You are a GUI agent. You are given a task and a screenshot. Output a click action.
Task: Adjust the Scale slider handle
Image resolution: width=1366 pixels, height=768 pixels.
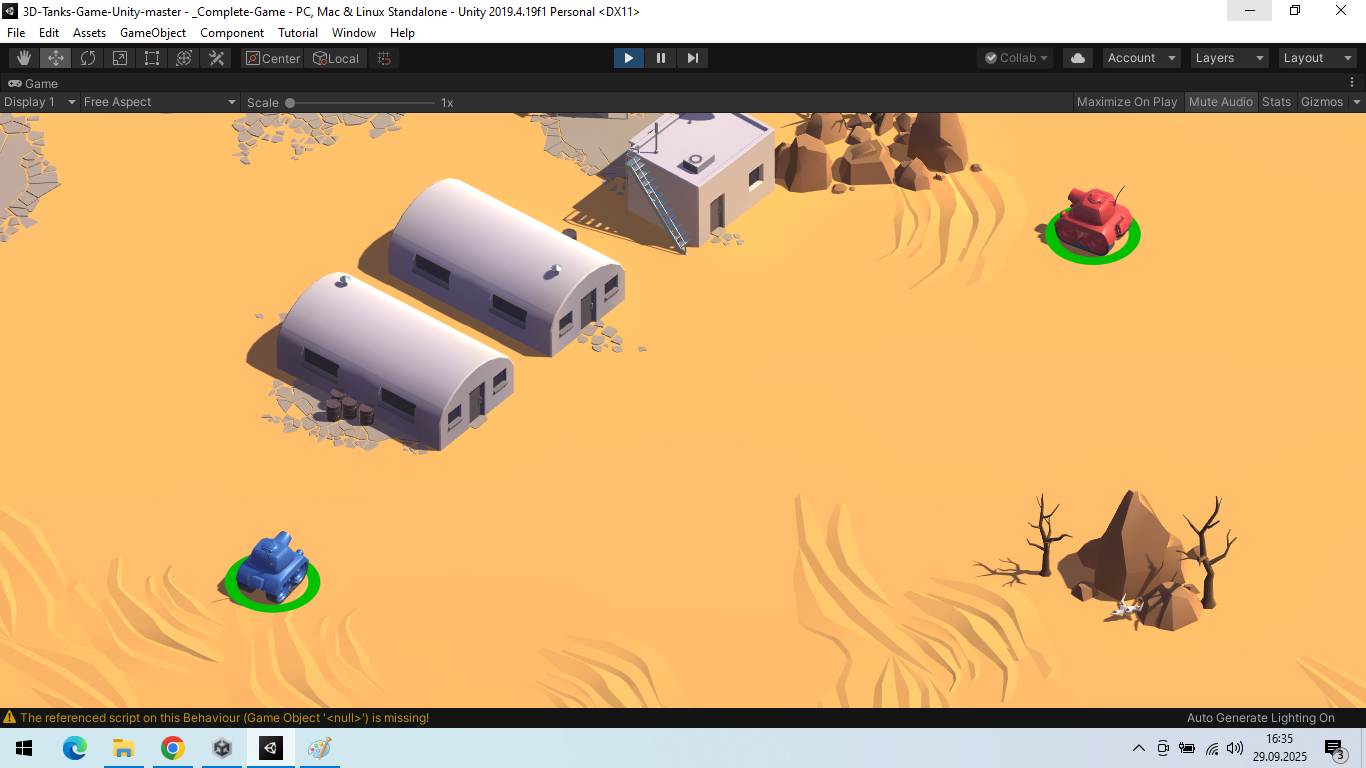click(290, 102)
